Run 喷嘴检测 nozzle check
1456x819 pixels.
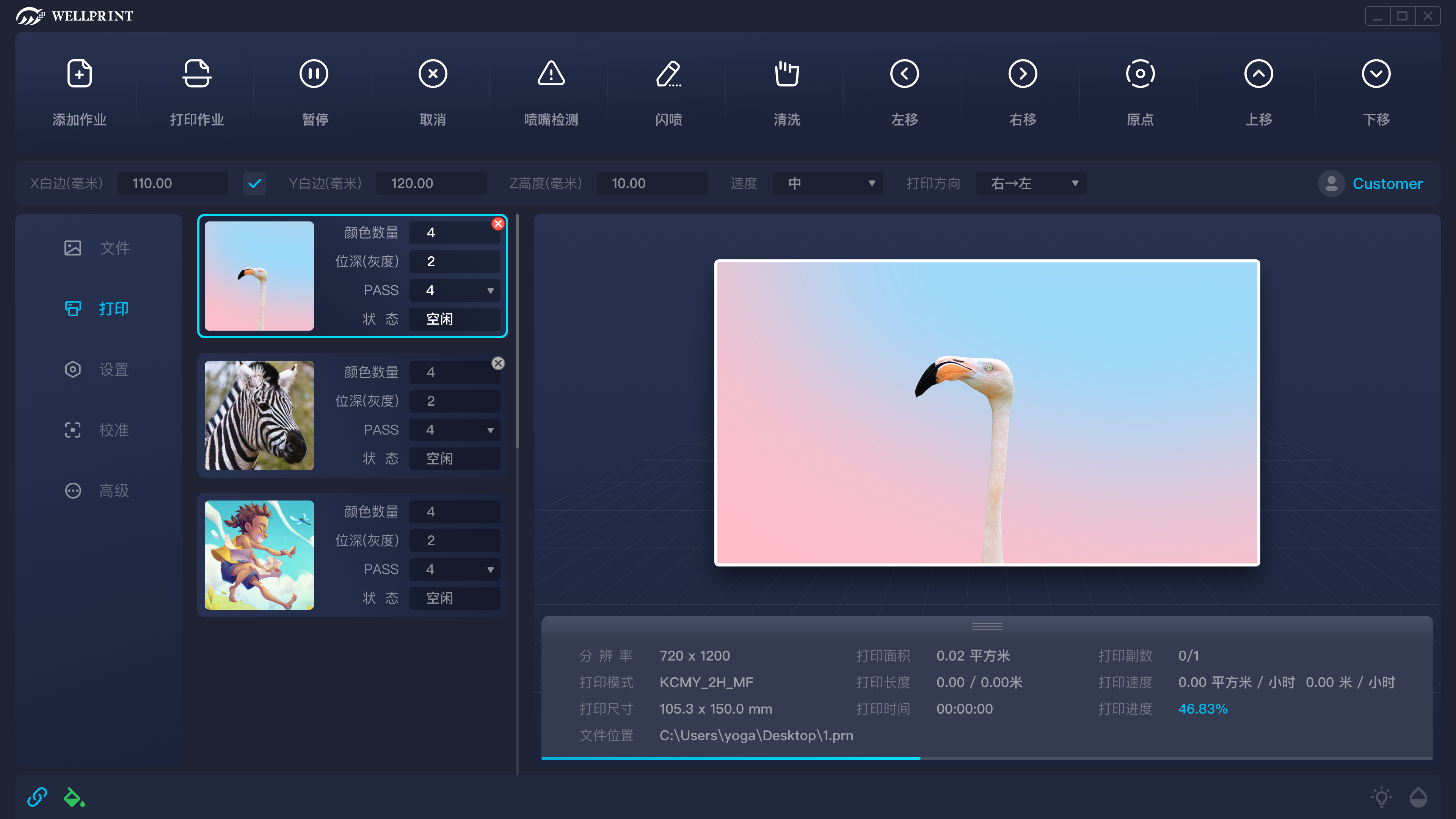click(x=551, y=74)
